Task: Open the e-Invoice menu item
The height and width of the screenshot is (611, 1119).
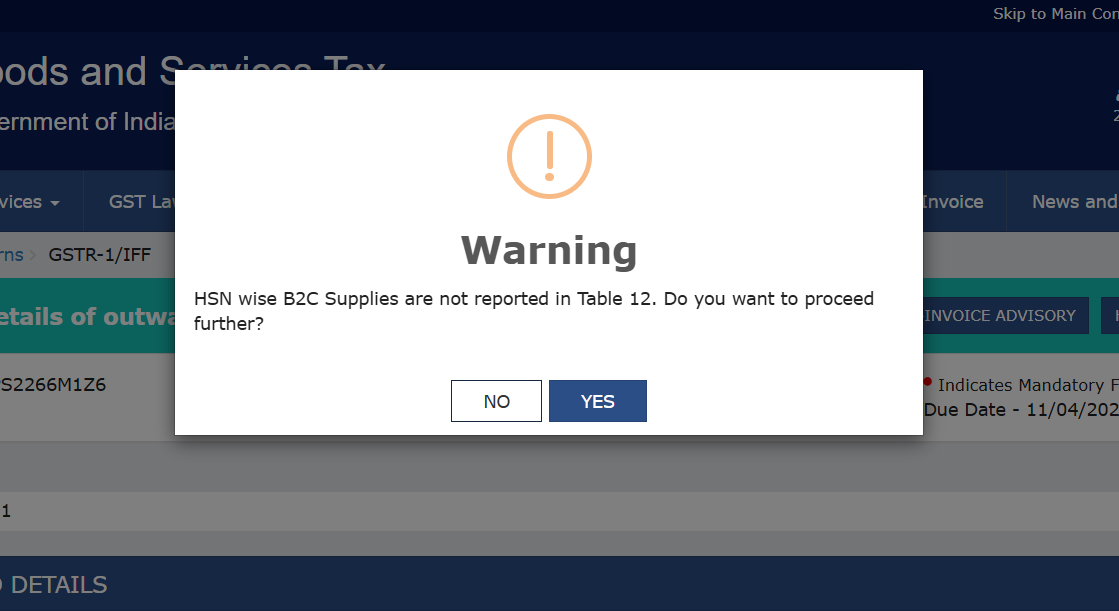Action: [952, 202]
